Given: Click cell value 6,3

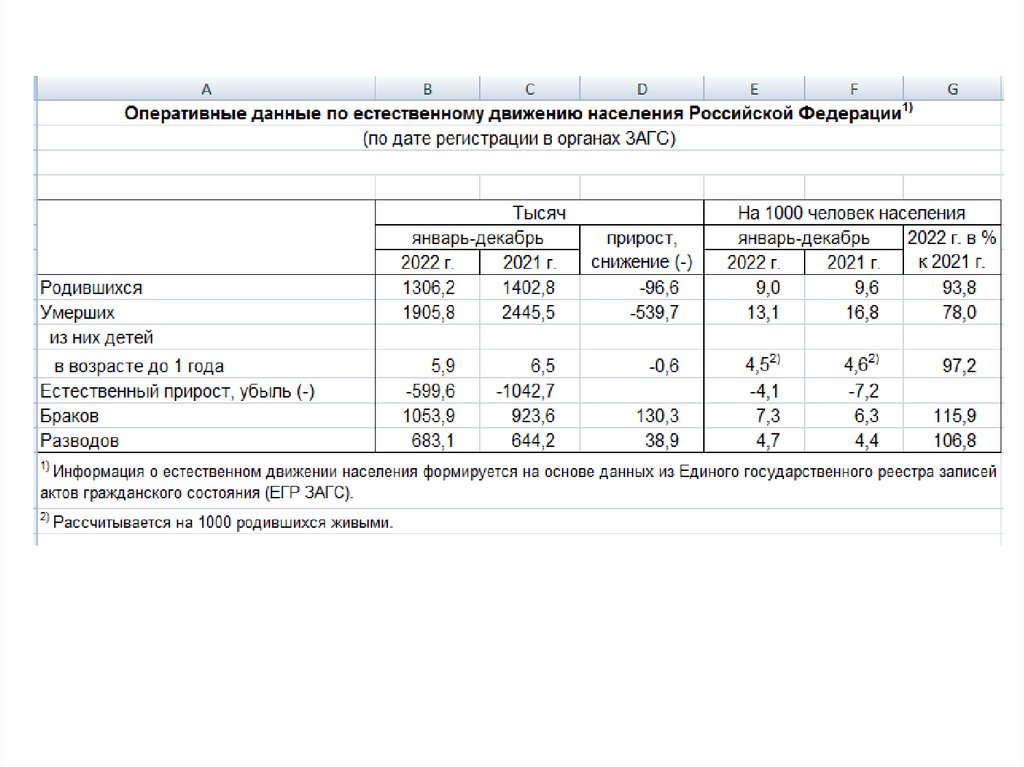Looking at the screenshot, I should [x=867, y=416].
